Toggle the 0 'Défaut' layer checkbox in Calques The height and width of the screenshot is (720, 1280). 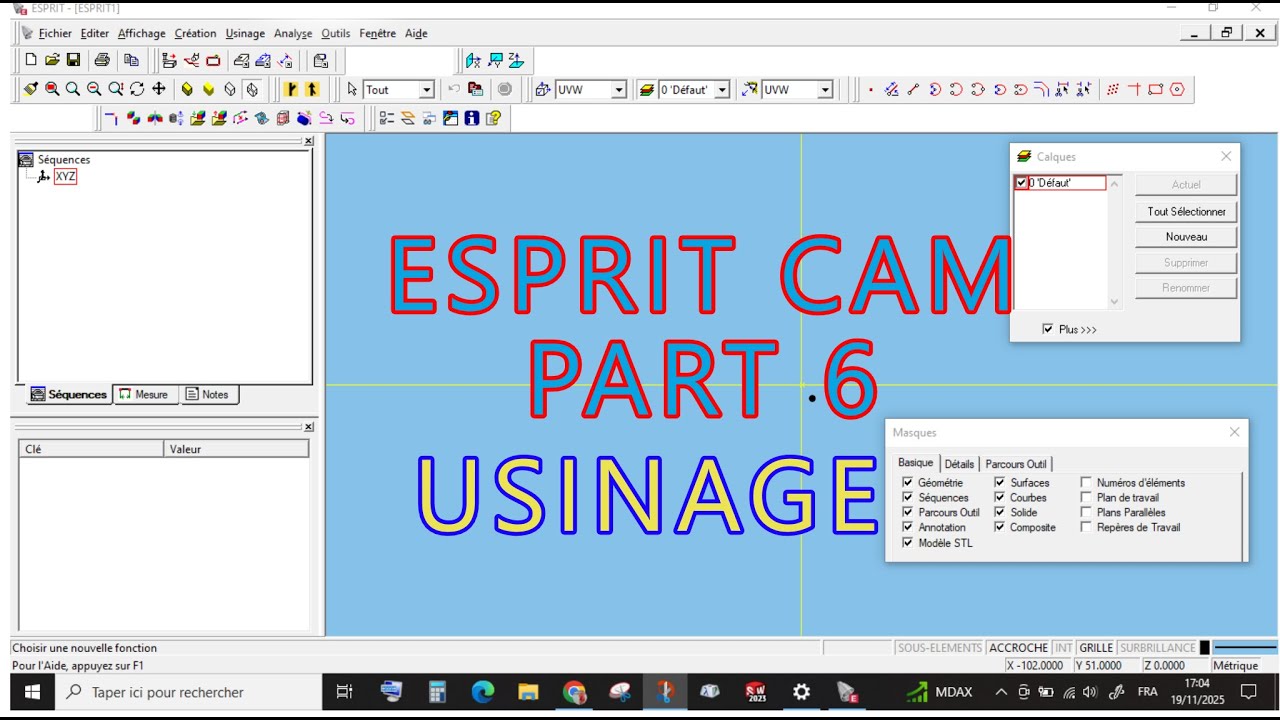tap(1021, 183)
